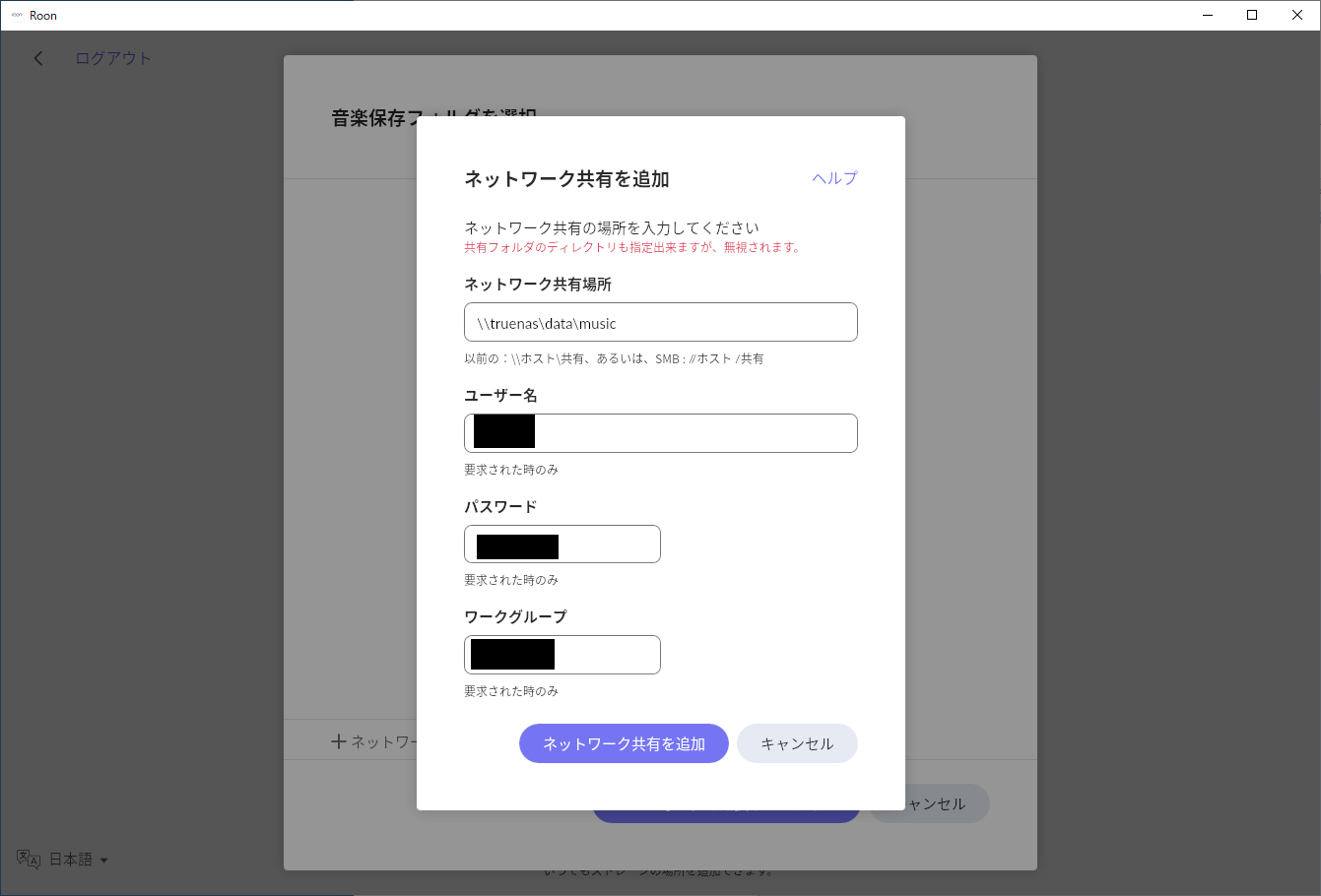
Task: Focus the ユーザー名 input field
Action: point(661,433)
